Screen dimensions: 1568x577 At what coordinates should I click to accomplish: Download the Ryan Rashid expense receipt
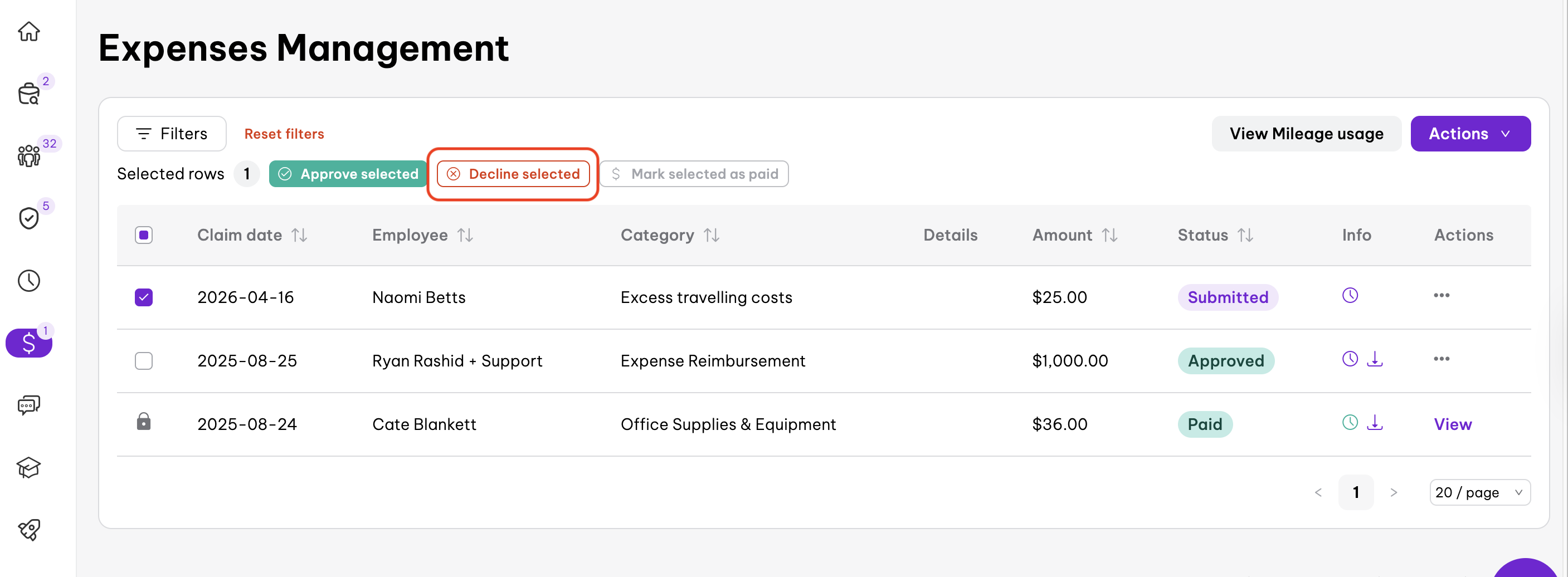pos(1375,360)
